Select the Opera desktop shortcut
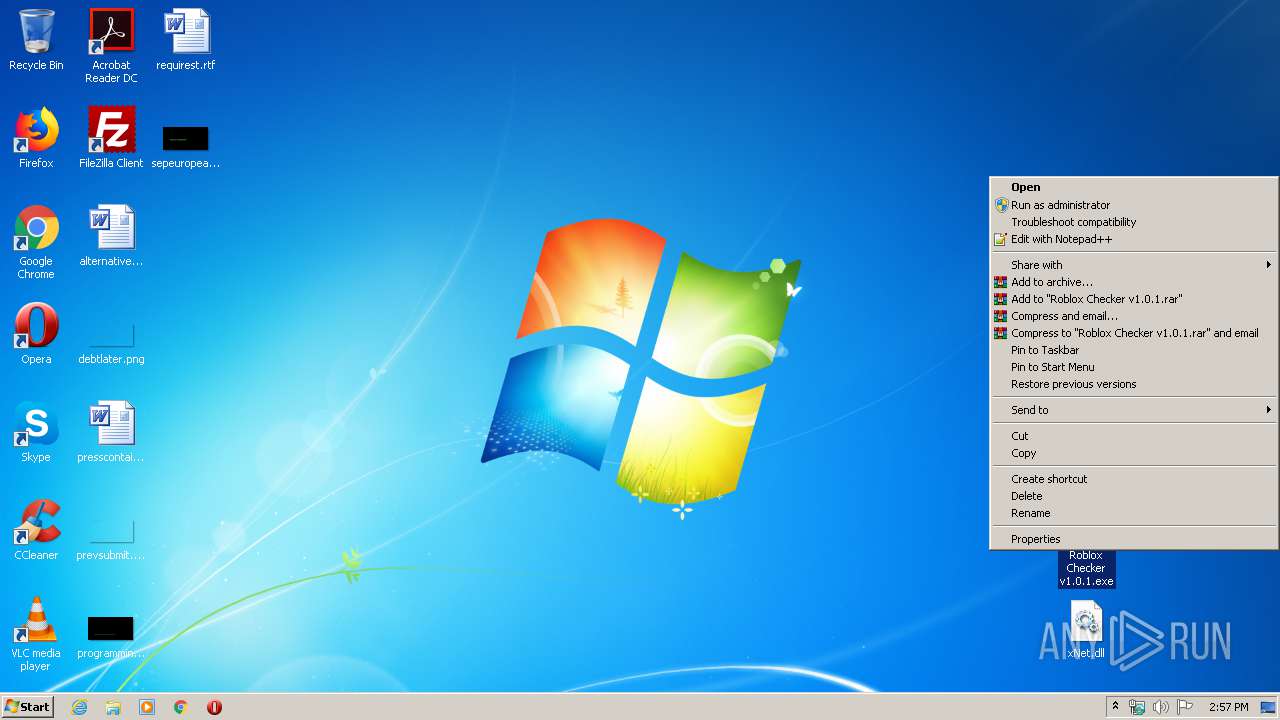 [x=36, y=334]
